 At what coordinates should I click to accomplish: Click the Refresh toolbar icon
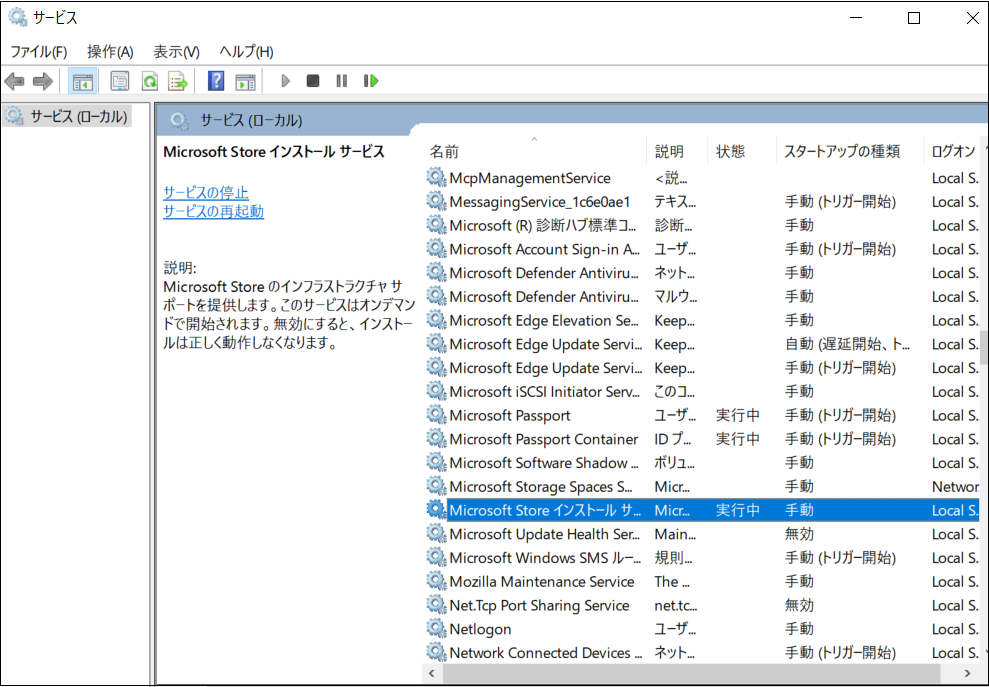(149, 81)
